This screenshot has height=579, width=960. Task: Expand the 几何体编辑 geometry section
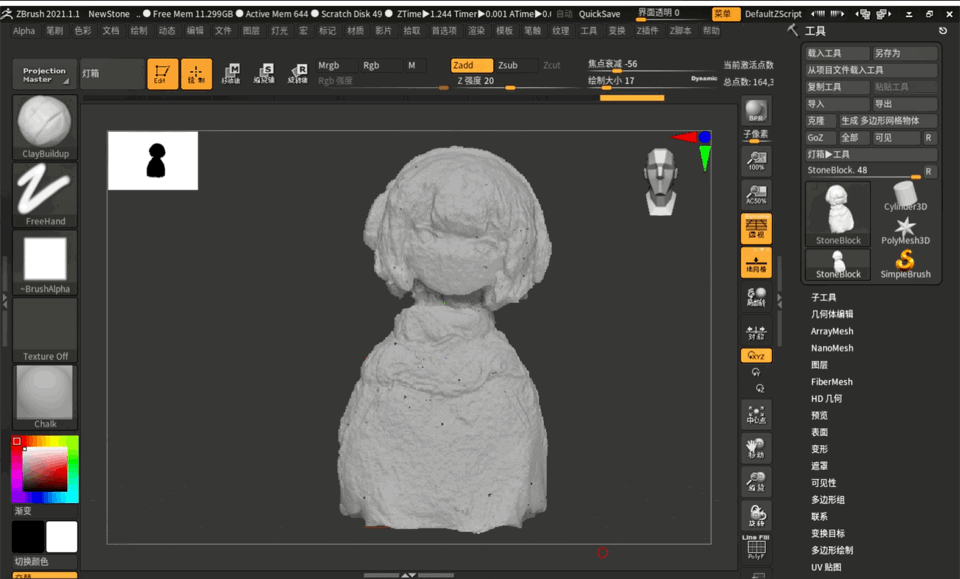831,314
